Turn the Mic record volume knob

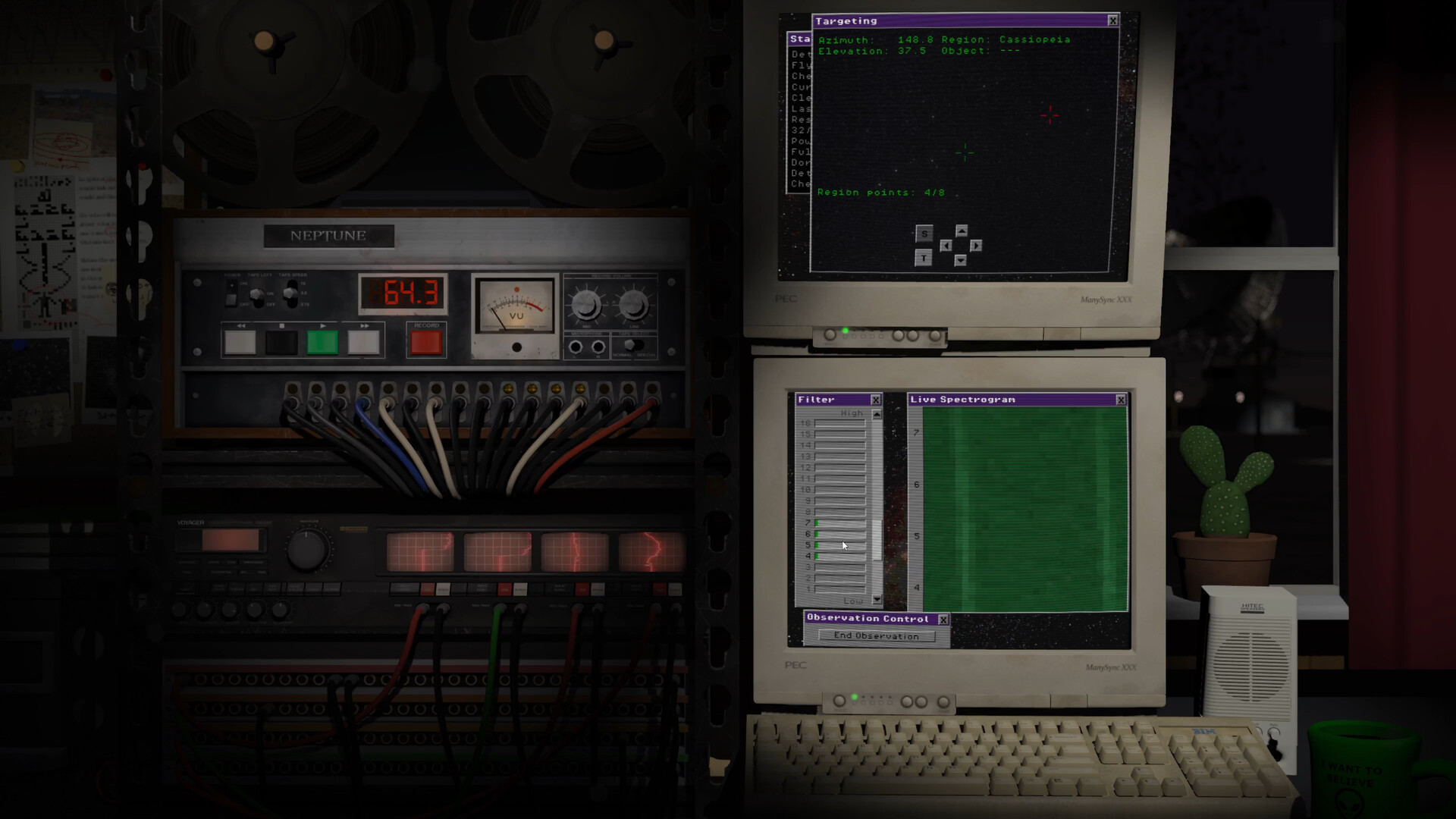pos(585,305)
